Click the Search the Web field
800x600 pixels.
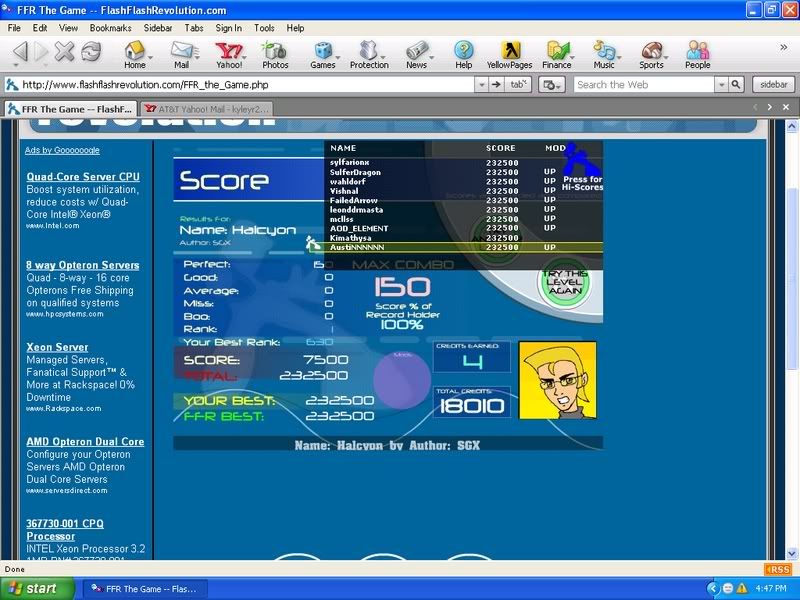650,85
